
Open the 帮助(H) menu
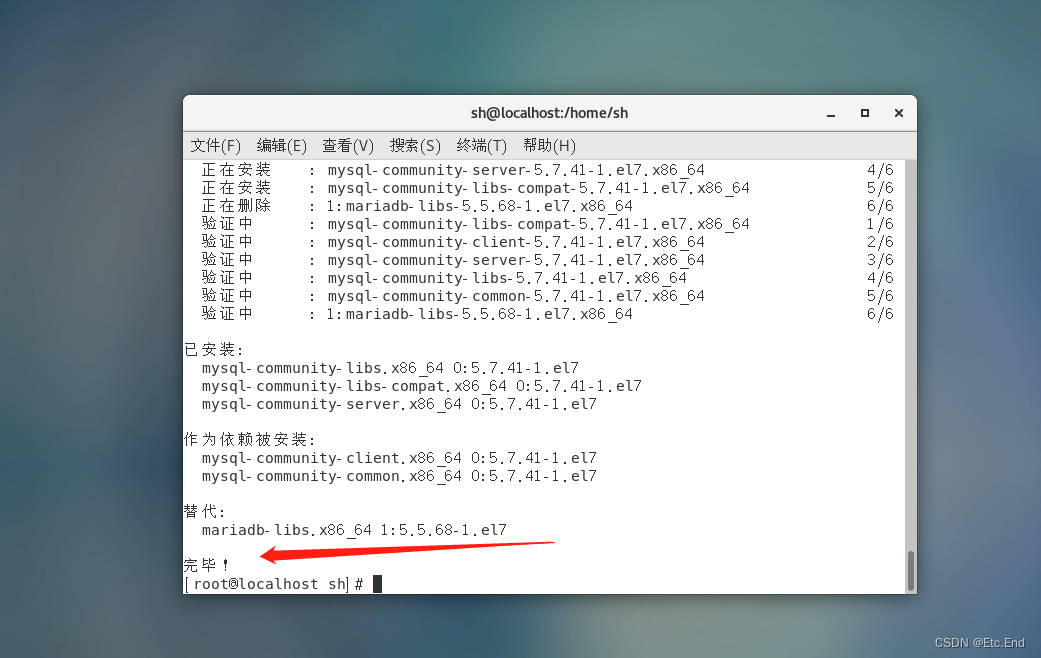549,145
